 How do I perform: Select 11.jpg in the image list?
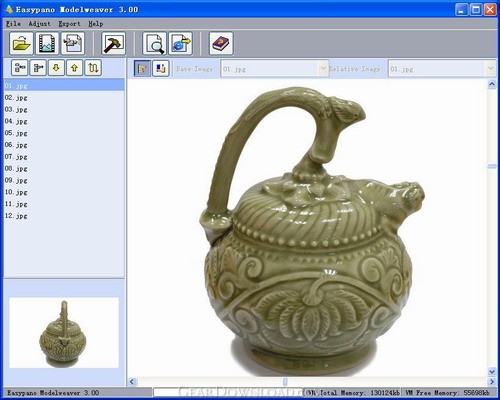point(64,204)
